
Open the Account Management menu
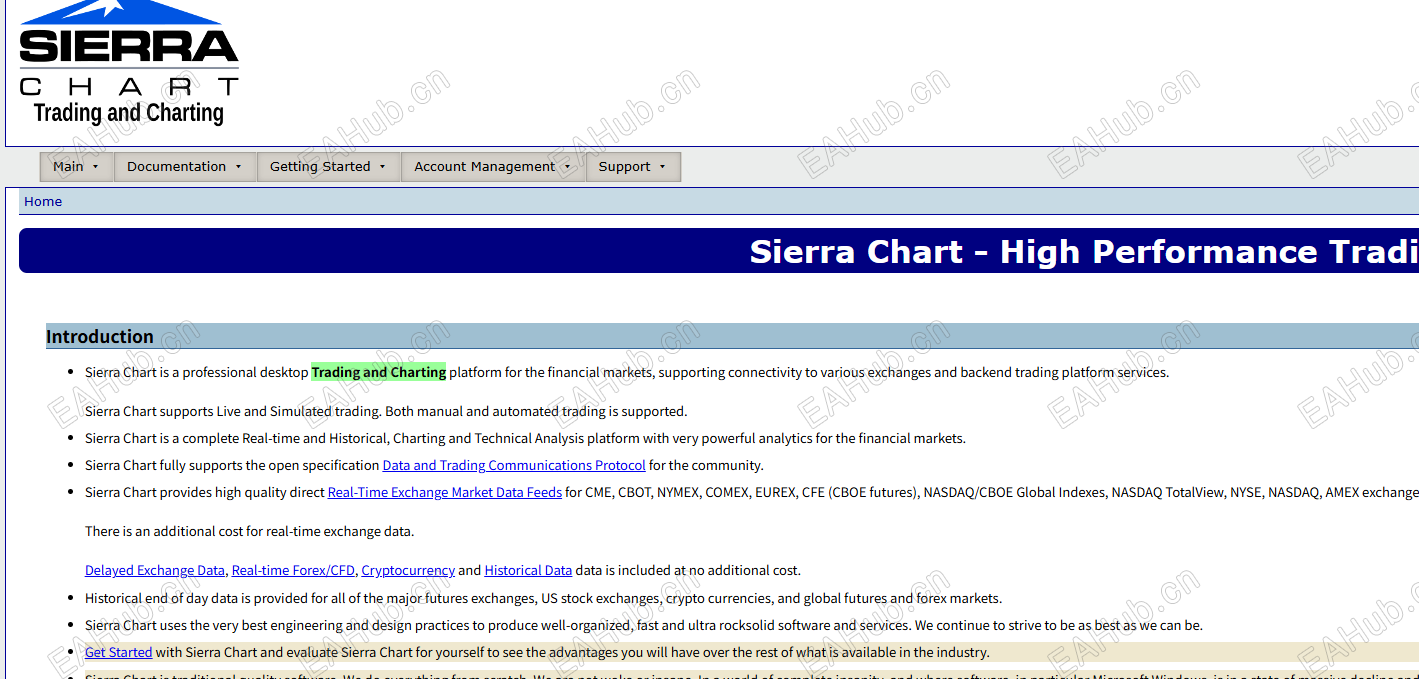pos(493,167)
